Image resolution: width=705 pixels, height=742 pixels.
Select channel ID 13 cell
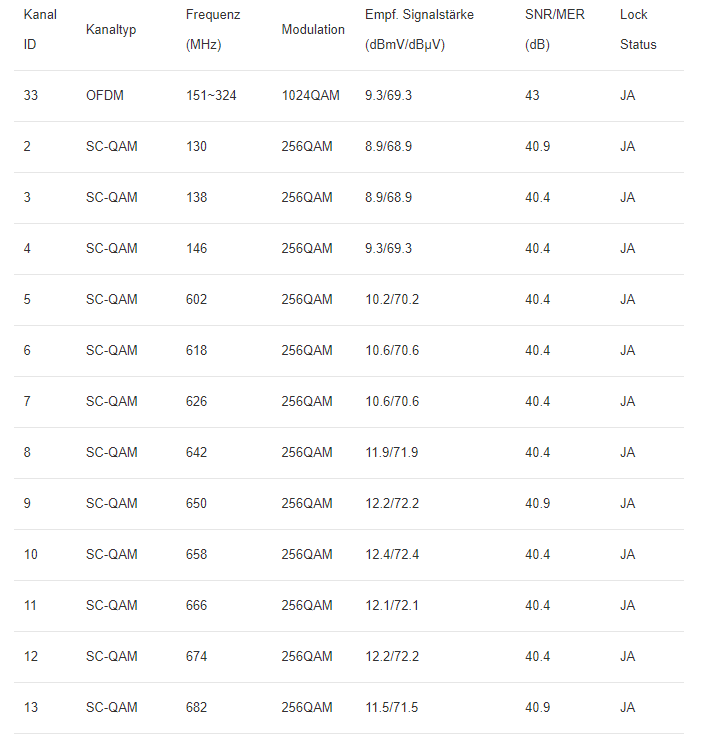tap(31, 707)
